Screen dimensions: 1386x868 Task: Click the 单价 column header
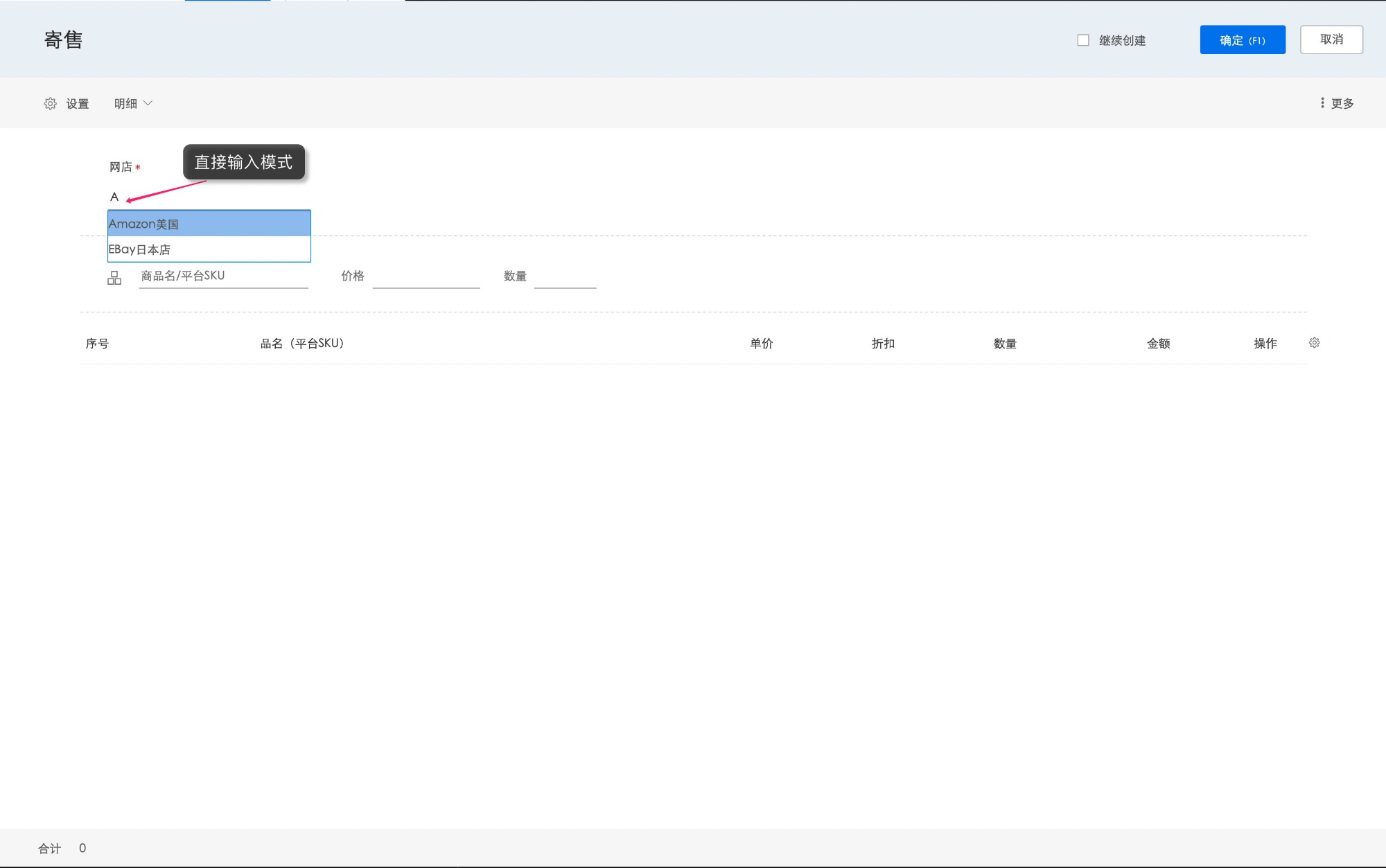click(761, 344)
